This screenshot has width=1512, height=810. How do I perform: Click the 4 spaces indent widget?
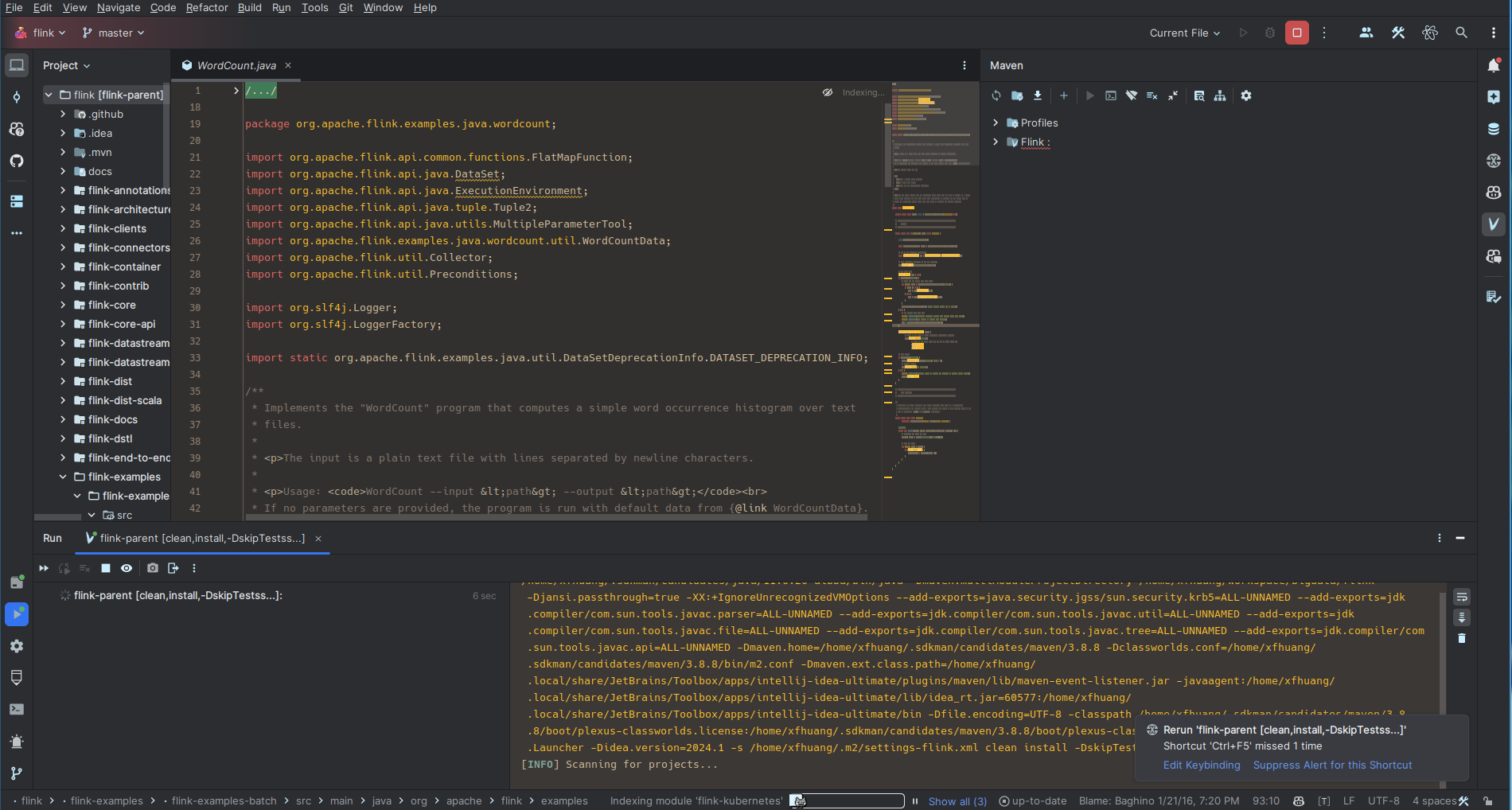[1434, 801]
